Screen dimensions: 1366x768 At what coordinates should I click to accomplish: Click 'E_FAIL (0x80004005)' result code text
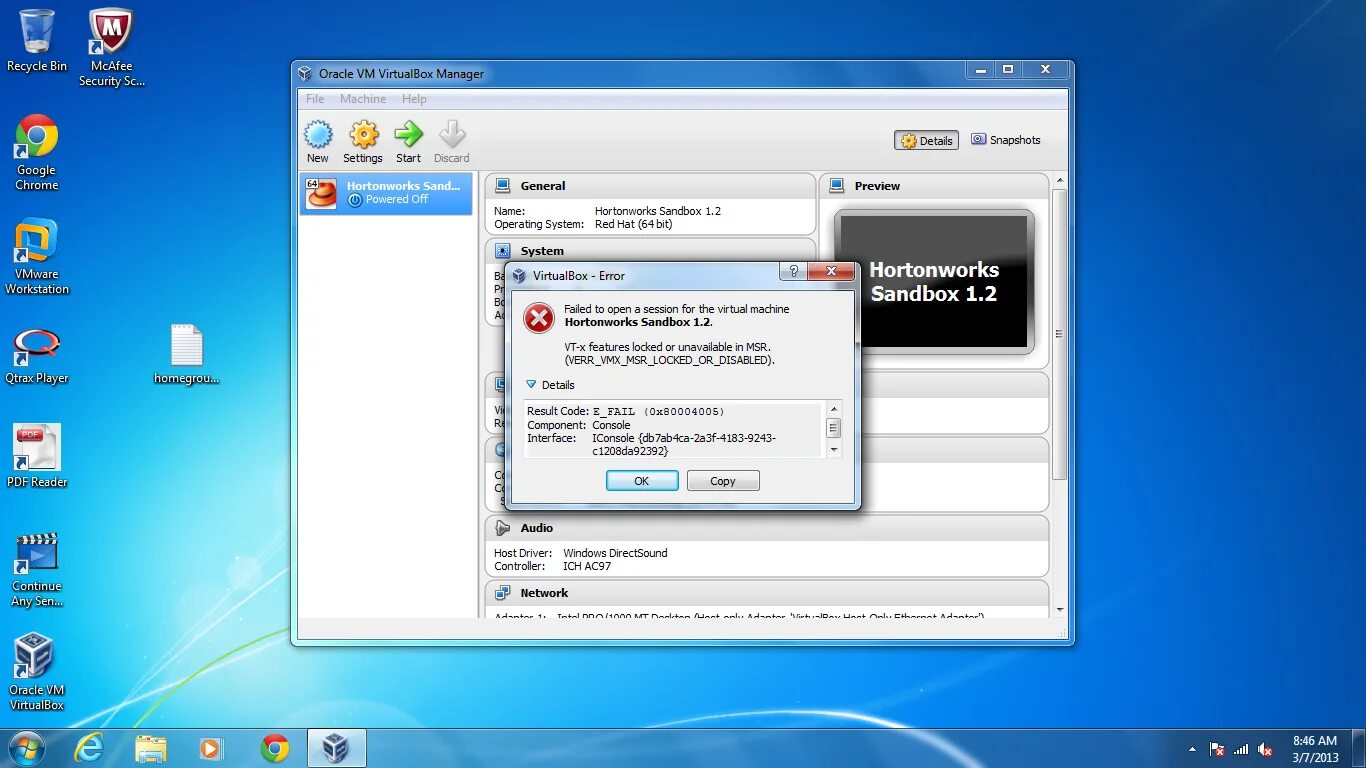tap(658, 411)
